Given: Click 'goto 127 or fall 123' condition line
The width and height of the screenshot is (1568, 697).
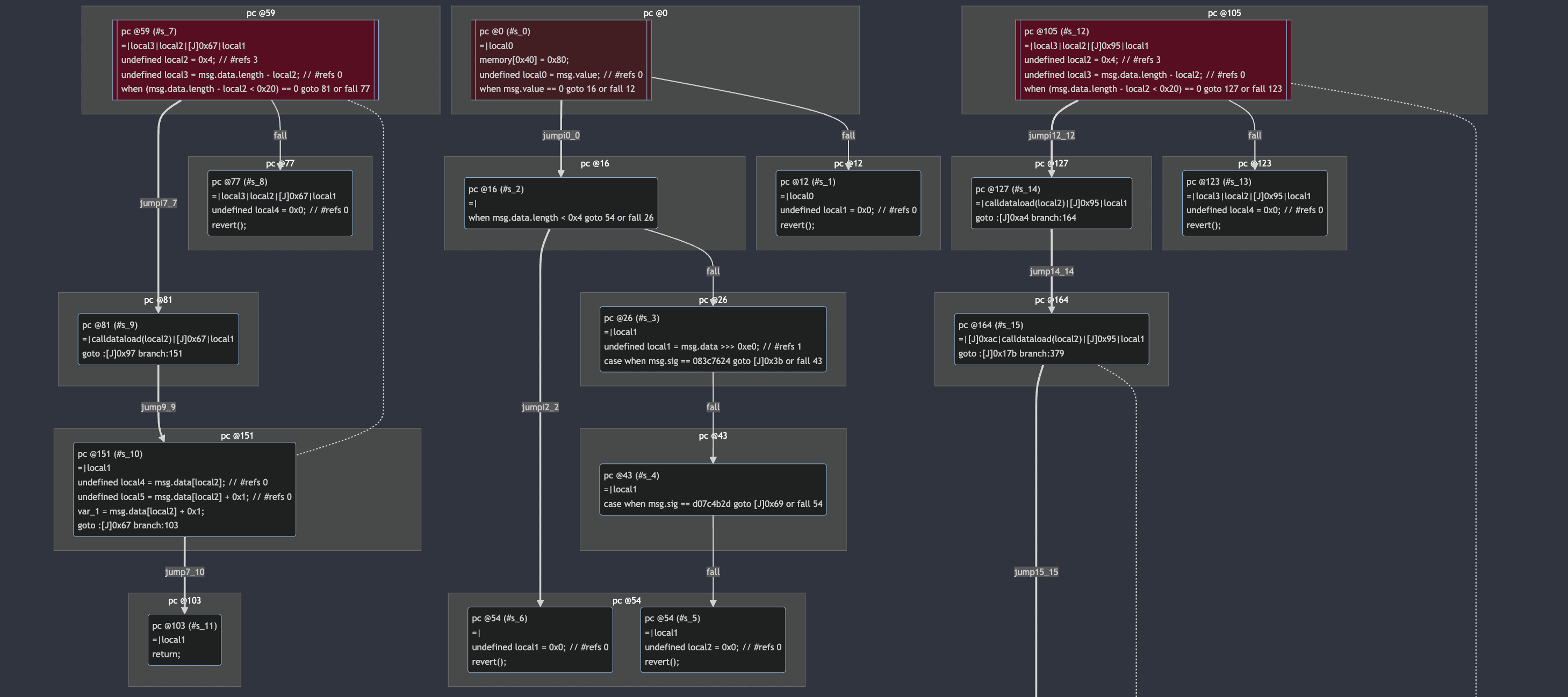Looking at the screenshot, I should (x=1153, y=89).
